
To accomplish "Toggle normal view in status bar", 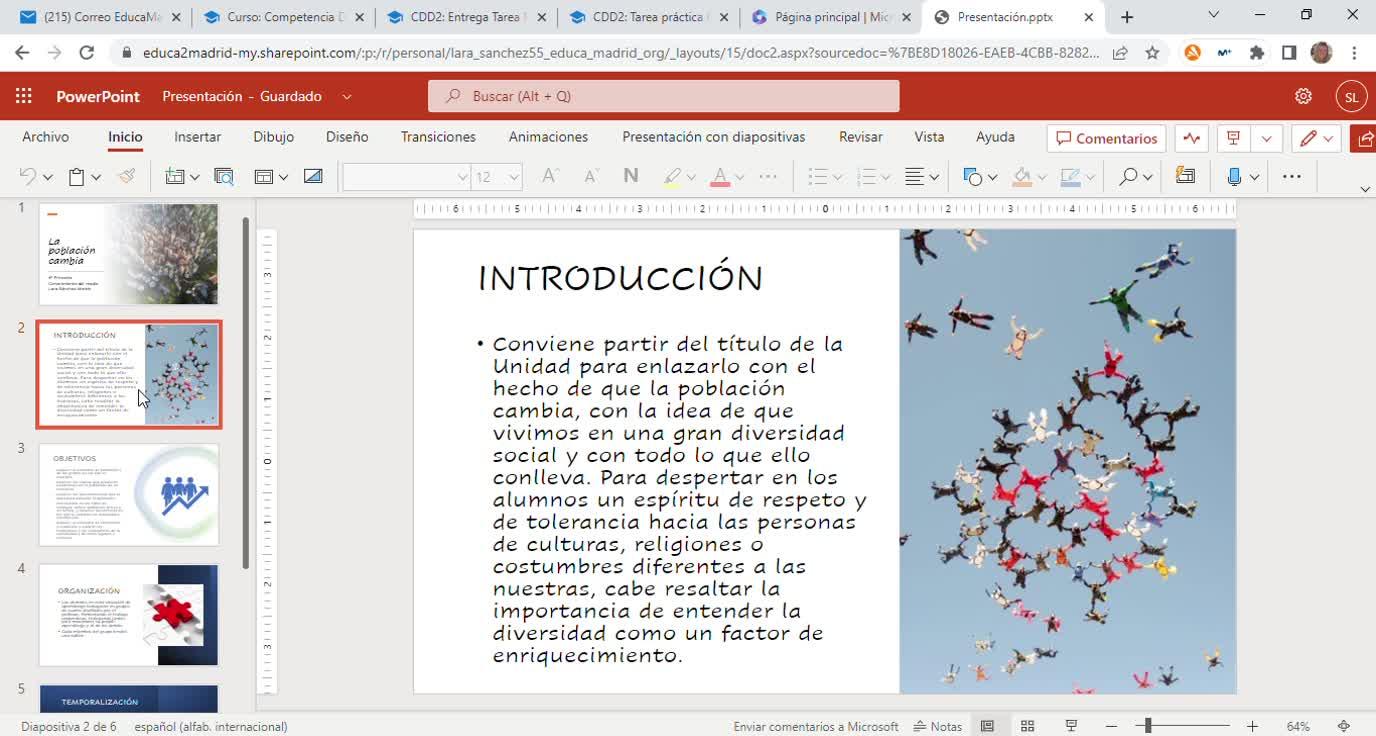I will click(x=987, y=726).
